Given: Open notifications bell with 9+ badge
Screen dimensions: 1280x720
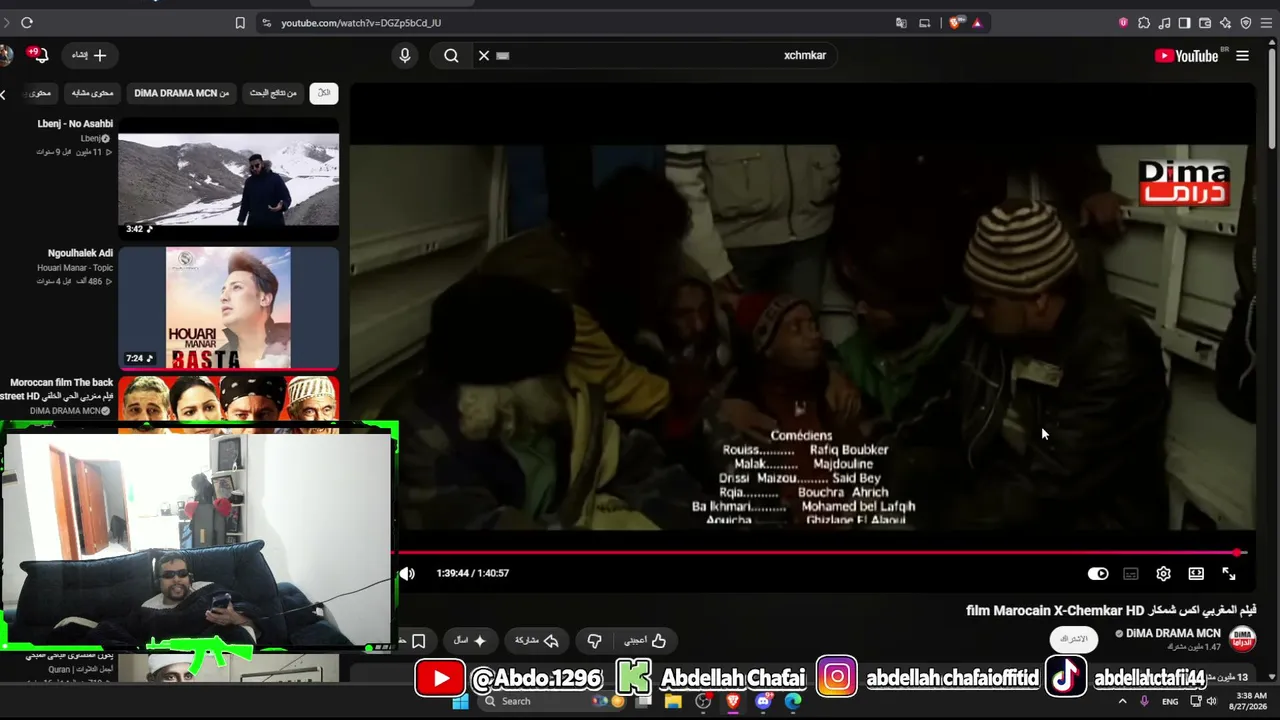Looking at the screenshot, I should tap(39, 55).
